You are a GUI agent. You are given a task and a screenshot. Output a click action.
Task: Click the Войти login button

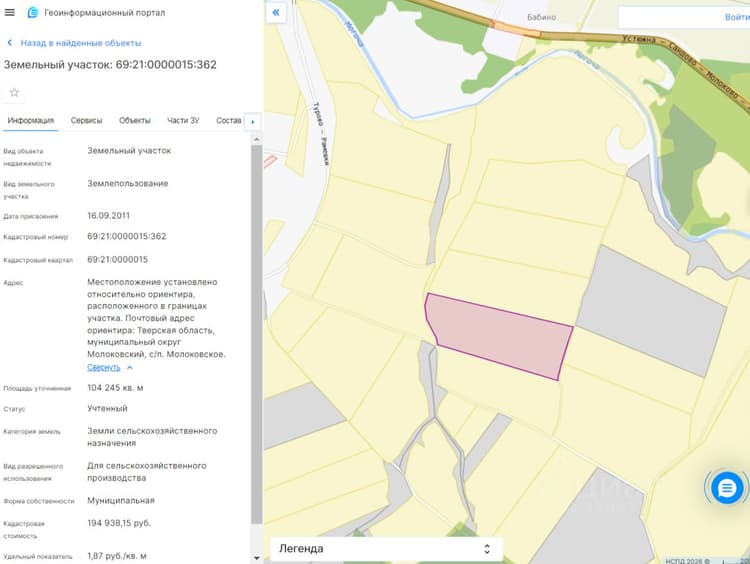(x=737, y=17)
